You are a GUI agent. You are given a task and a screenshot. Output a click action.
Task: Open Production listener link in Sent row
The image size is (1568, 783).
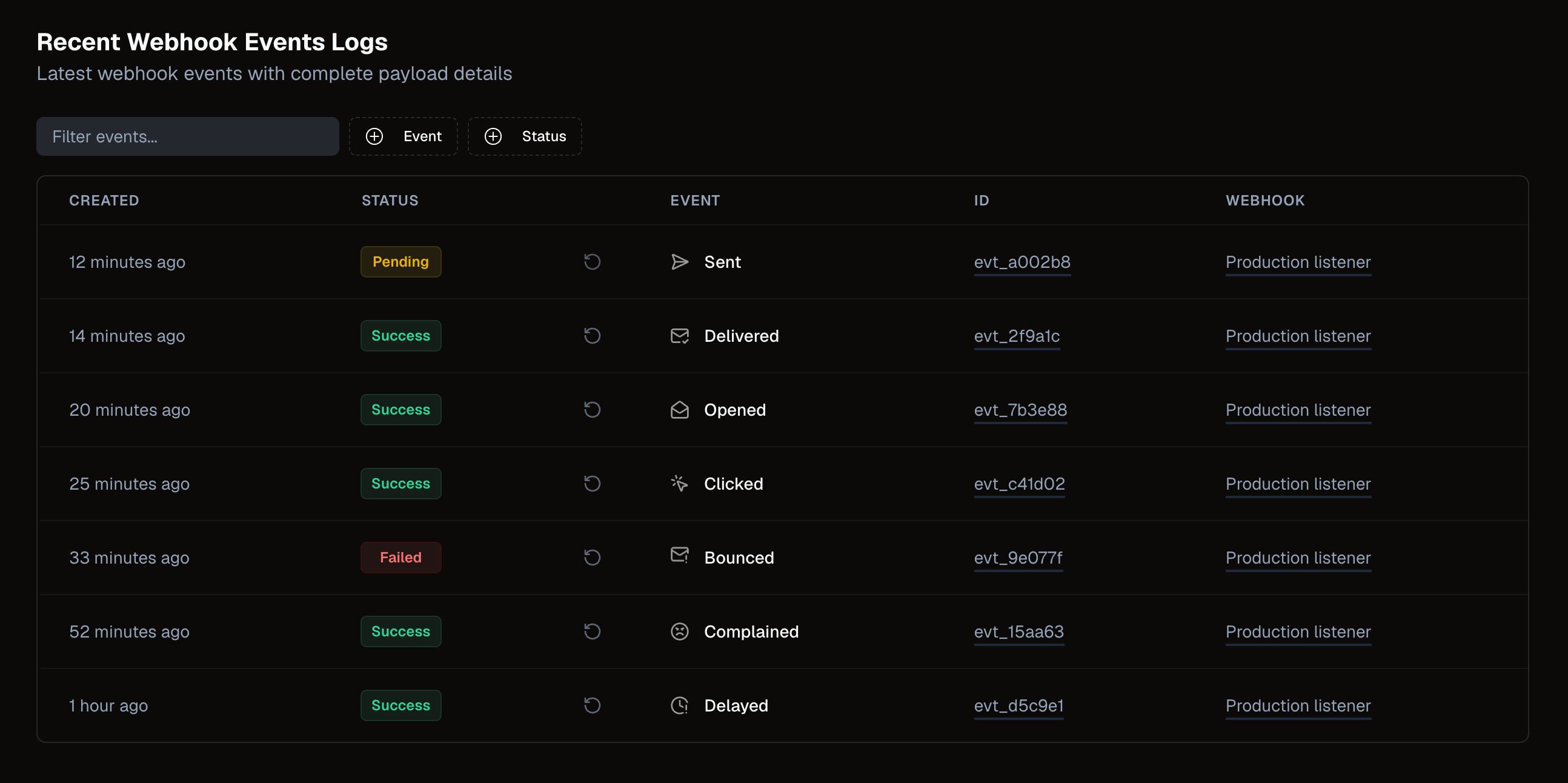(x=1298, y=262)
